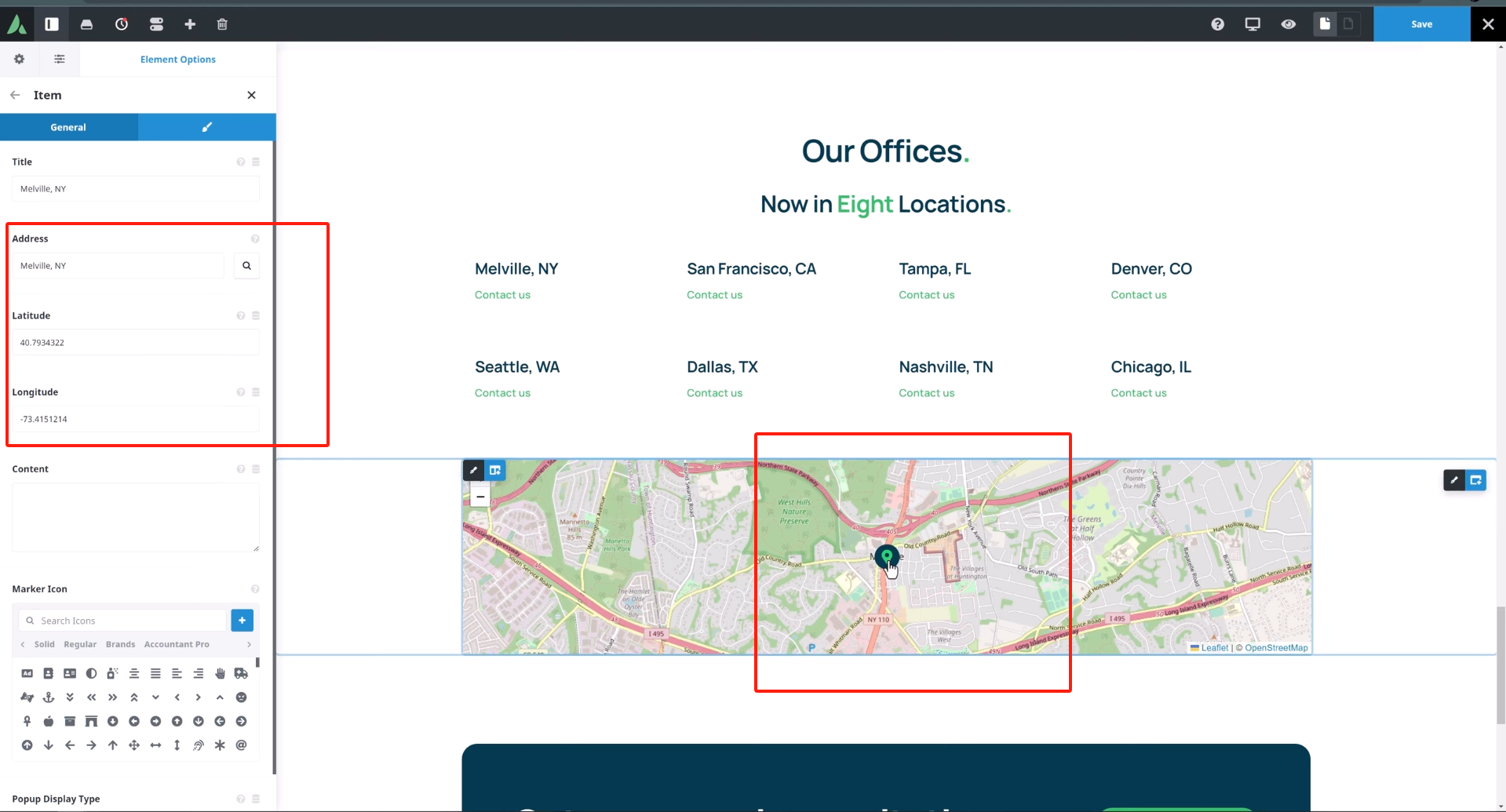
Task: Choose the anchor marker icon
Action: coord(49,697)
